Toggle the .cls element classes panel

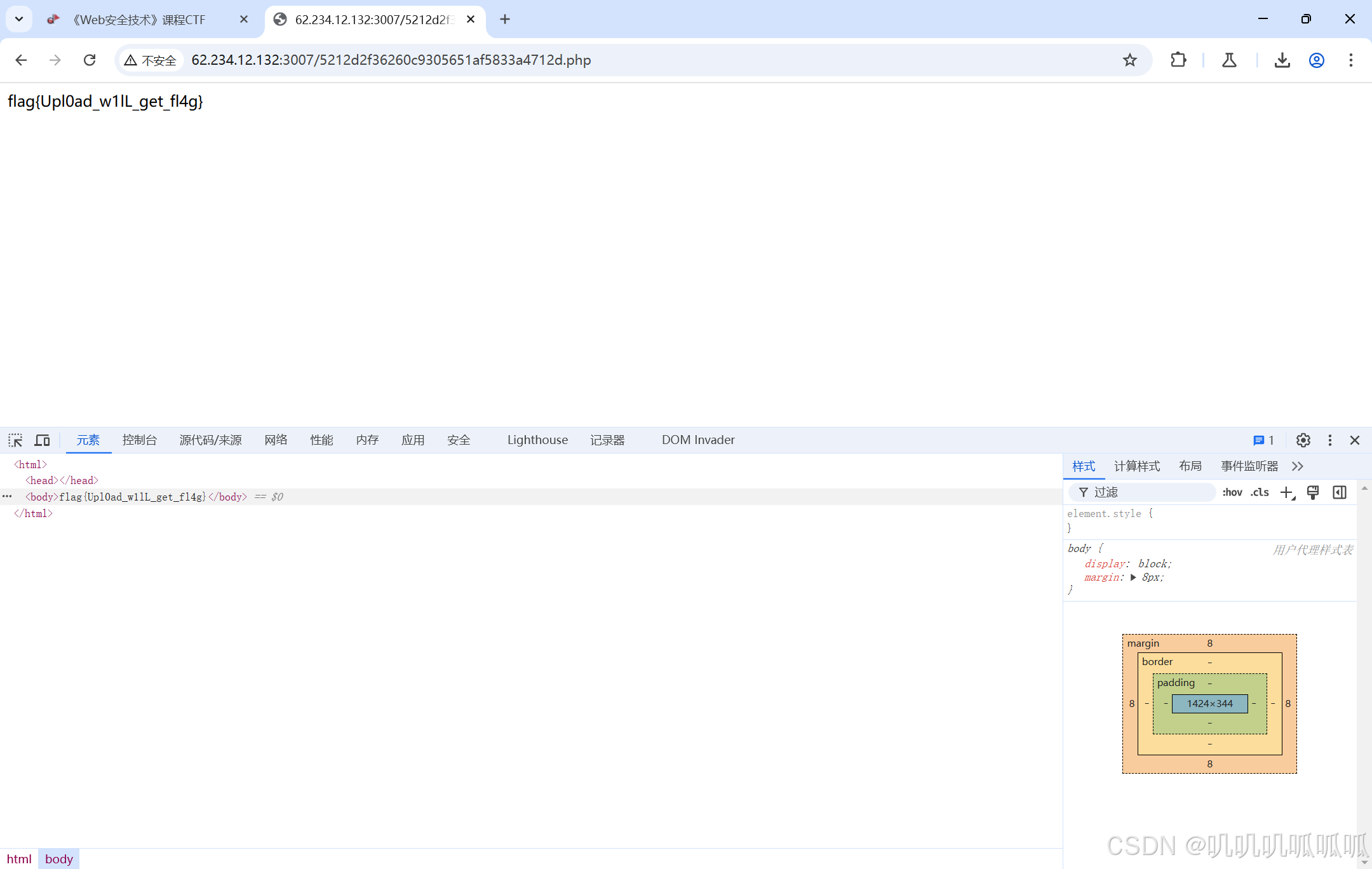(x=1260, y=492)
